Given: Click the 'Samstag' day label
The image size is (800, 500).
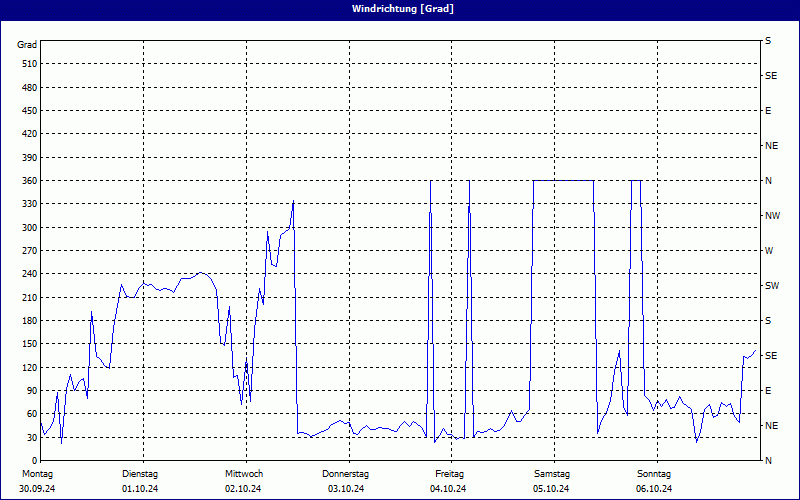Looking at the screenshot, I should click(x=552, y=474).
